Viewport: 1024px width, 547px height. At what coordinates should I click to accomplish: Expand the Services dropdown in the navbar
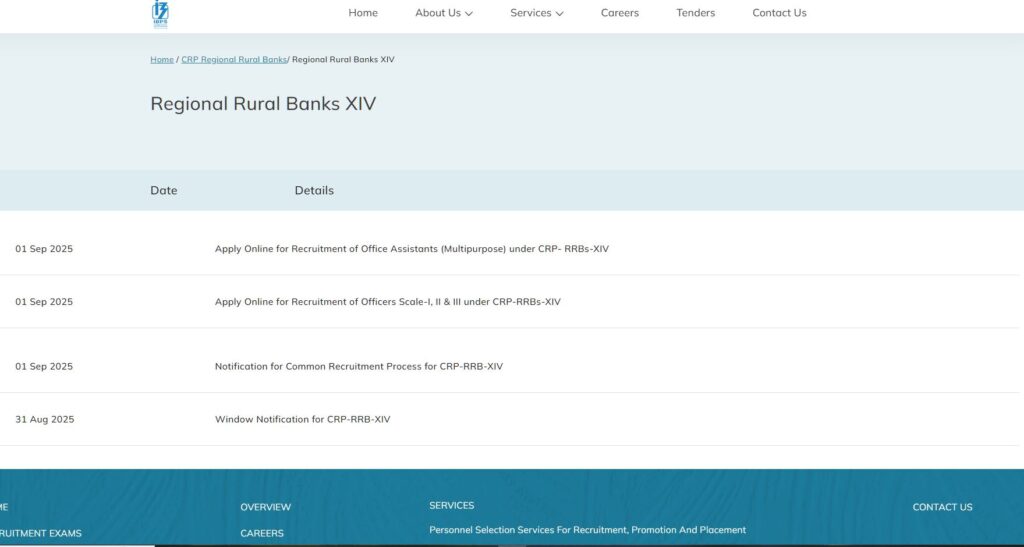[x=536, y=13]
